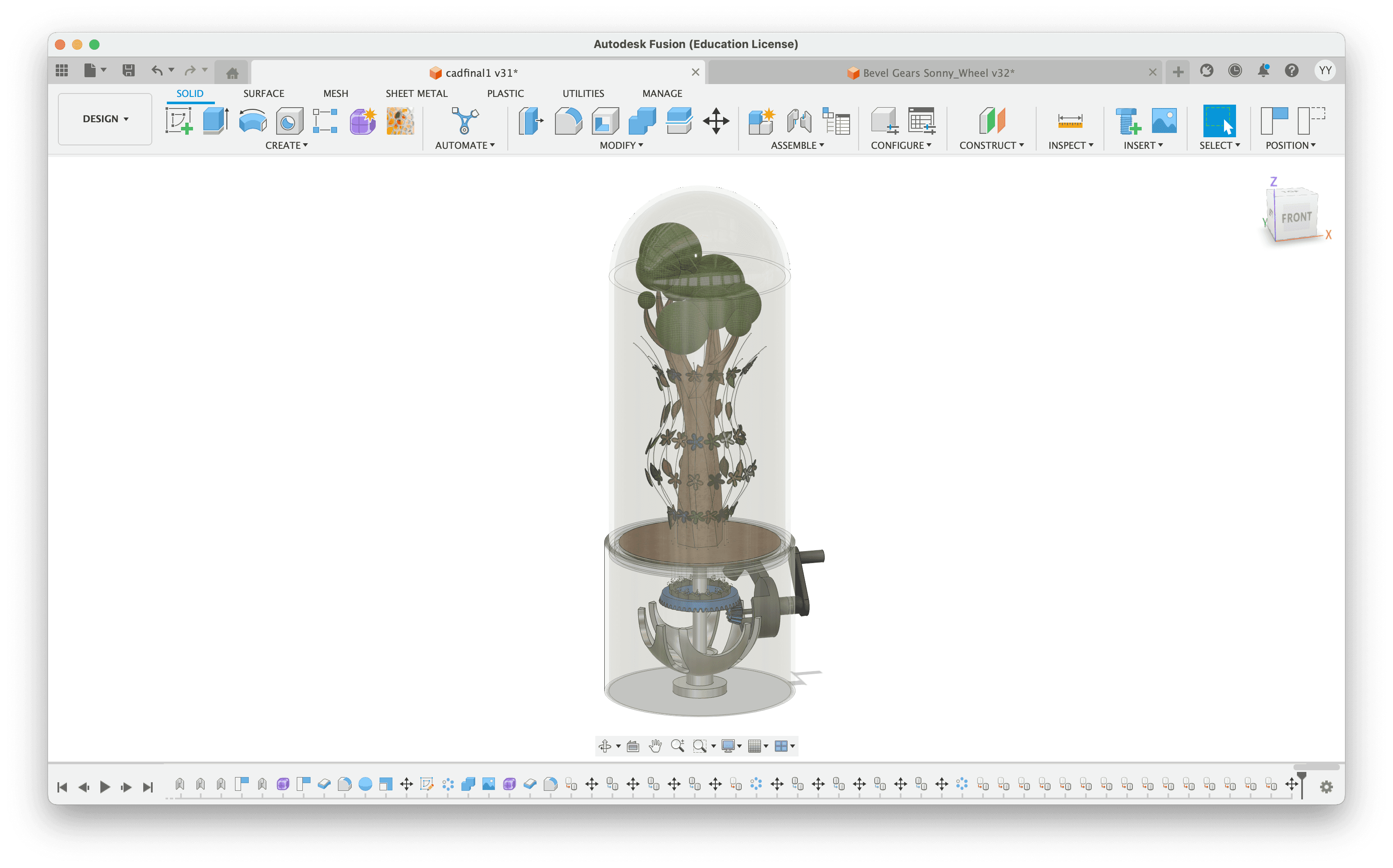
Task: Click the FRONT face of ViewCube
Action: 1296,217
